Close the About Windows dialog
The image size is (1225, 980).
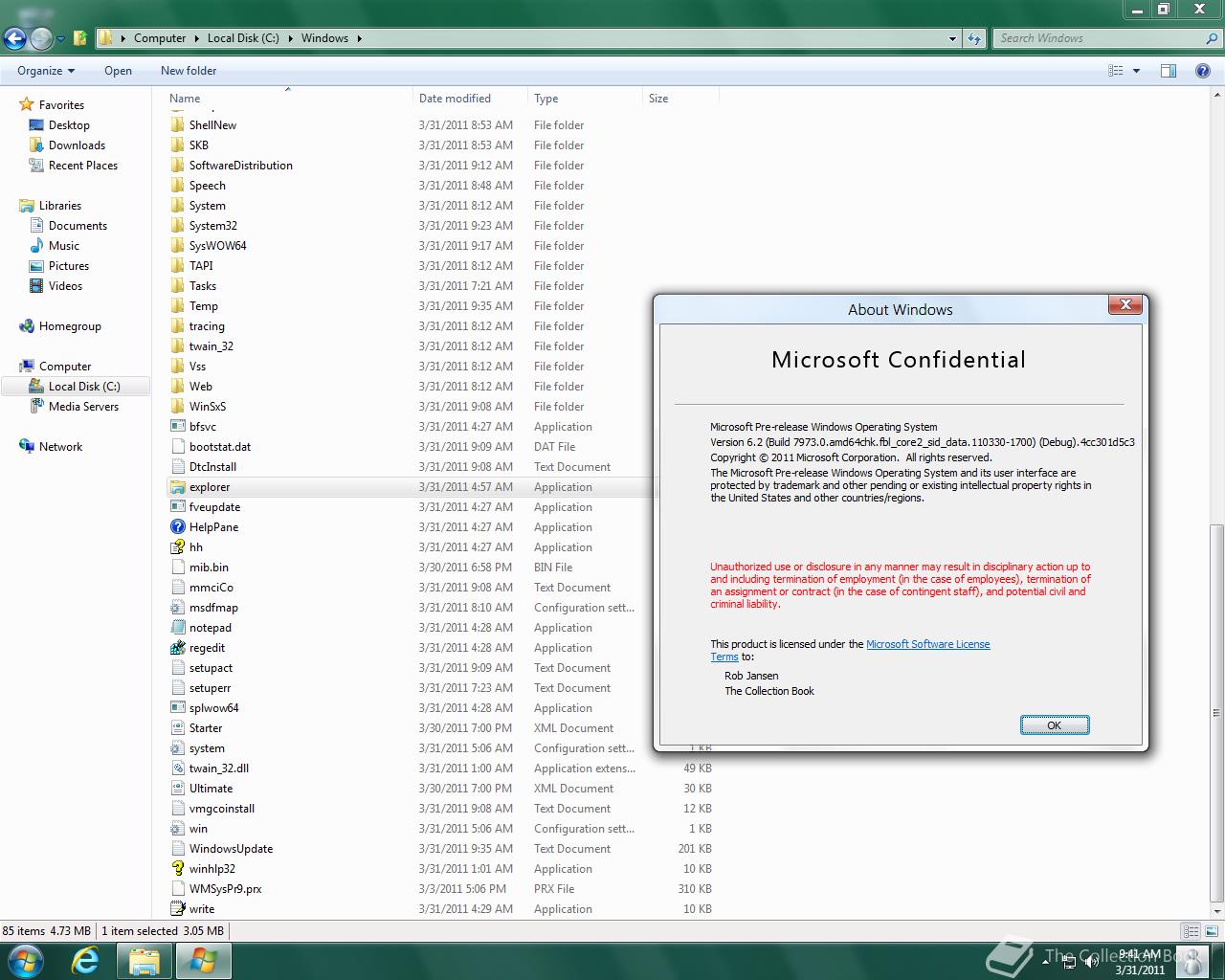pos(1125,304)
